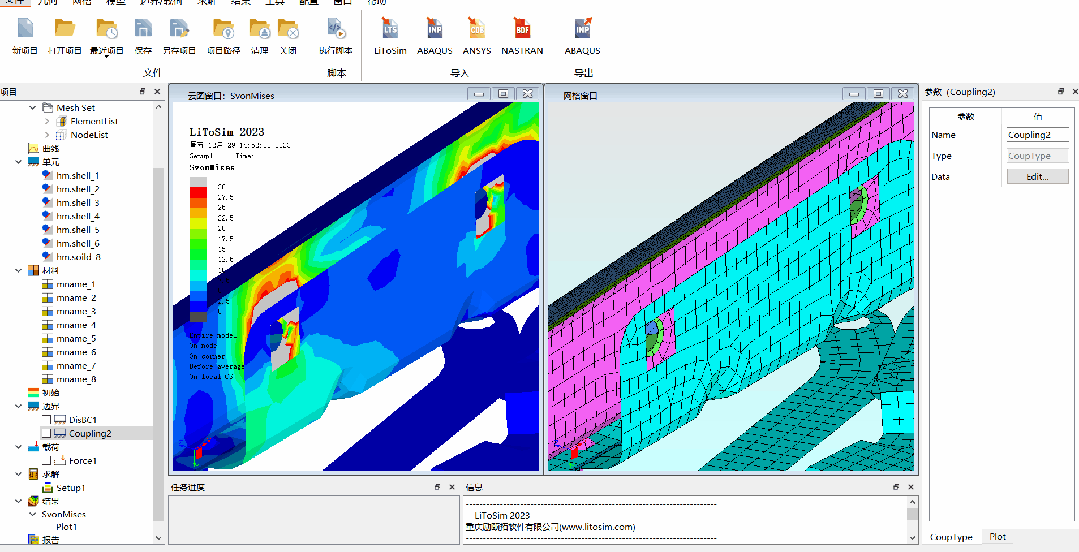The height and width of the screenshot is (552, 1079).
Task: Toggle the Coupling2 checkbox
Action: pos(46,433)
